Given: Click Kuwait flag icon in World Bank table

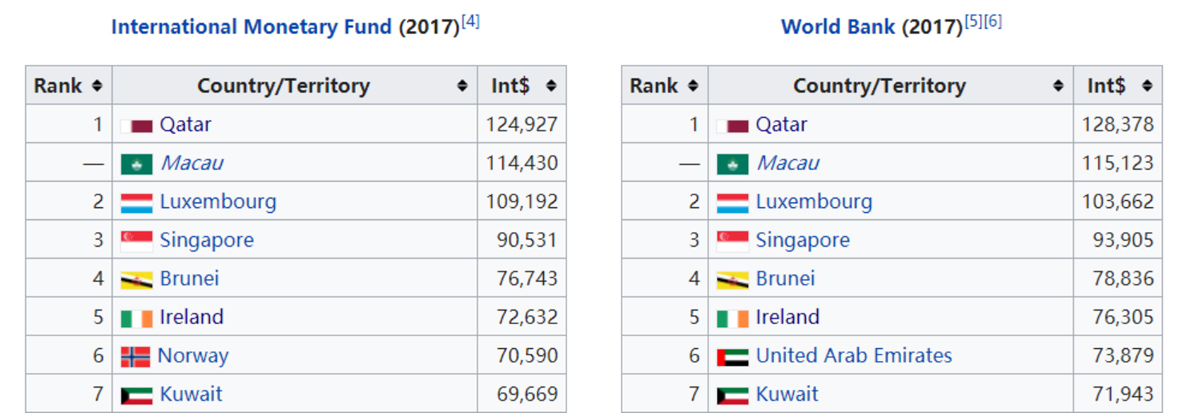Looking at the screenshot, I should tap(732, 395).
